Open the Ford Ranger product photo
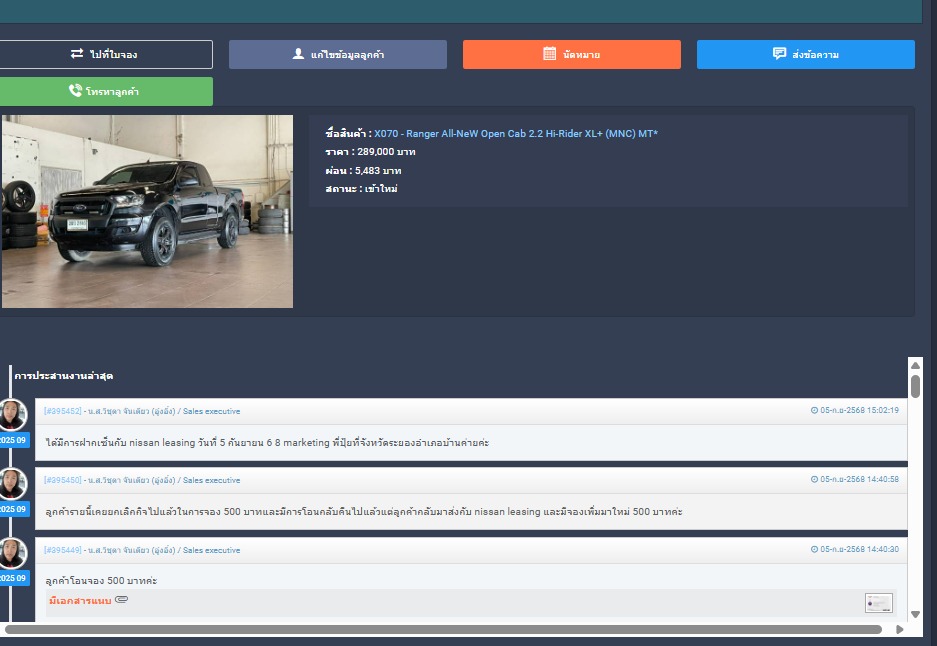Screen dimensions: 937x646 coord(147,211)
